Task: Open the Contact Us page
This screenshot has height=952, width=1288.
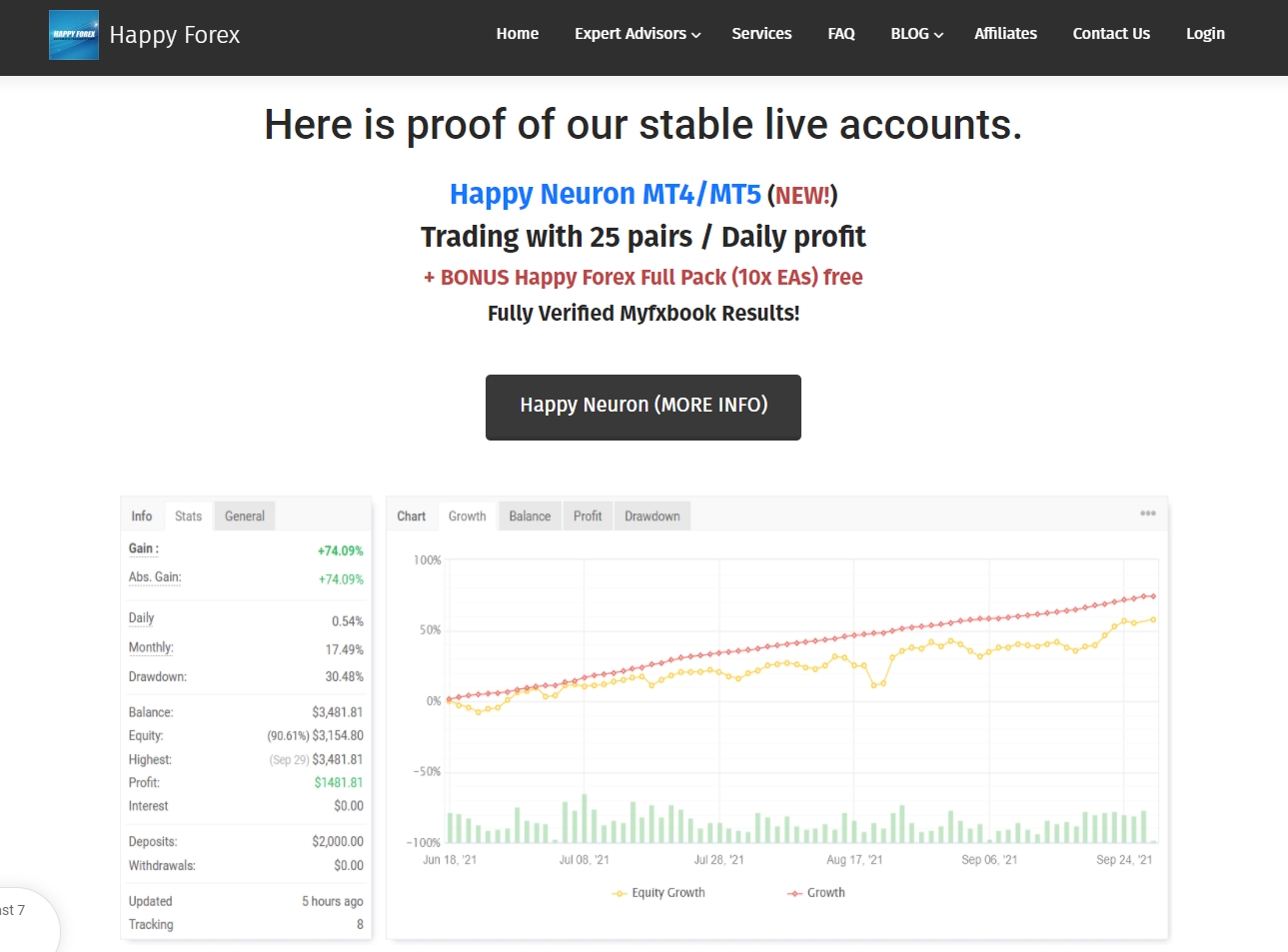Action: (x=1111, y=34)
